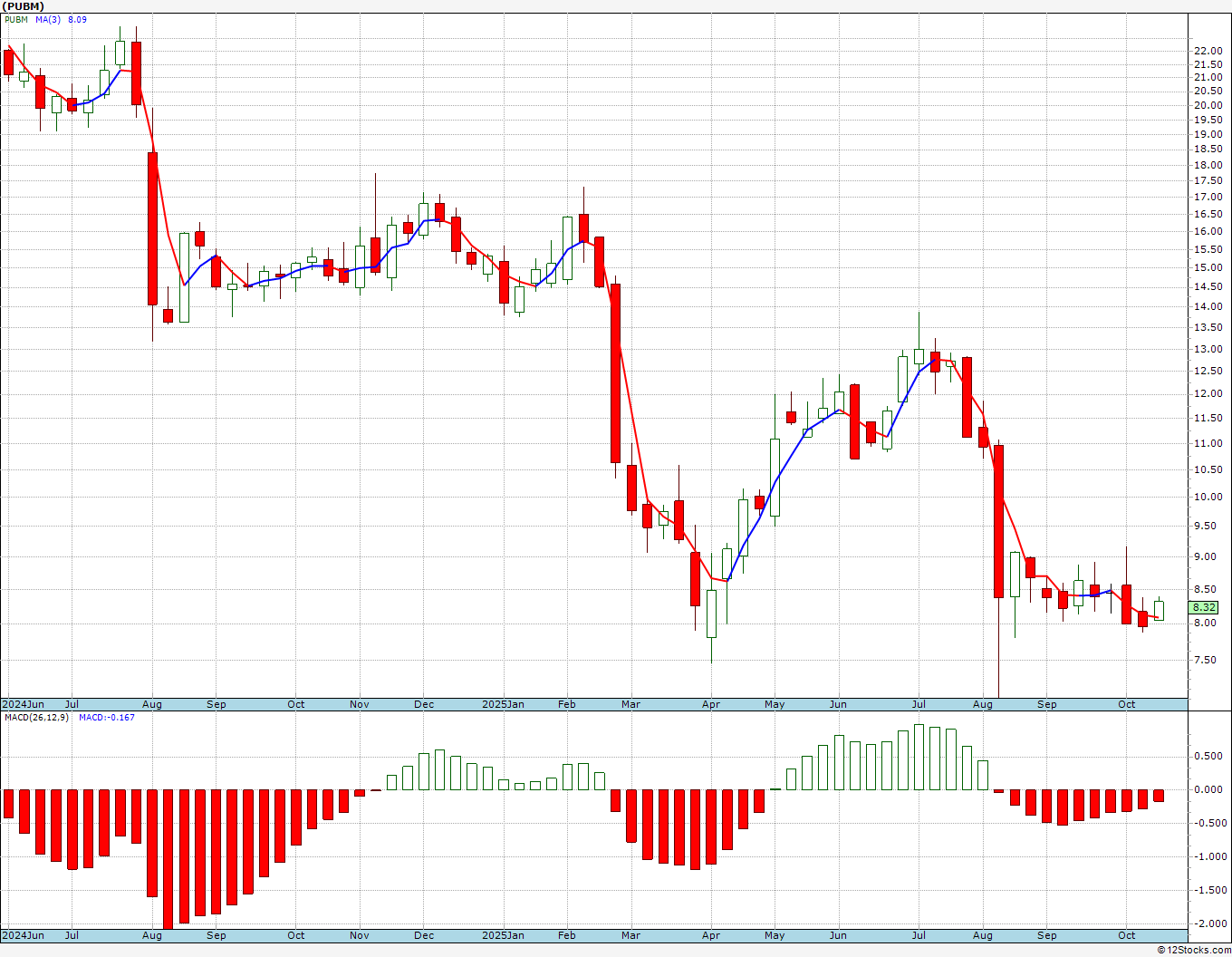
Task: Click the current price tag 8.32
Action: 1205,608
